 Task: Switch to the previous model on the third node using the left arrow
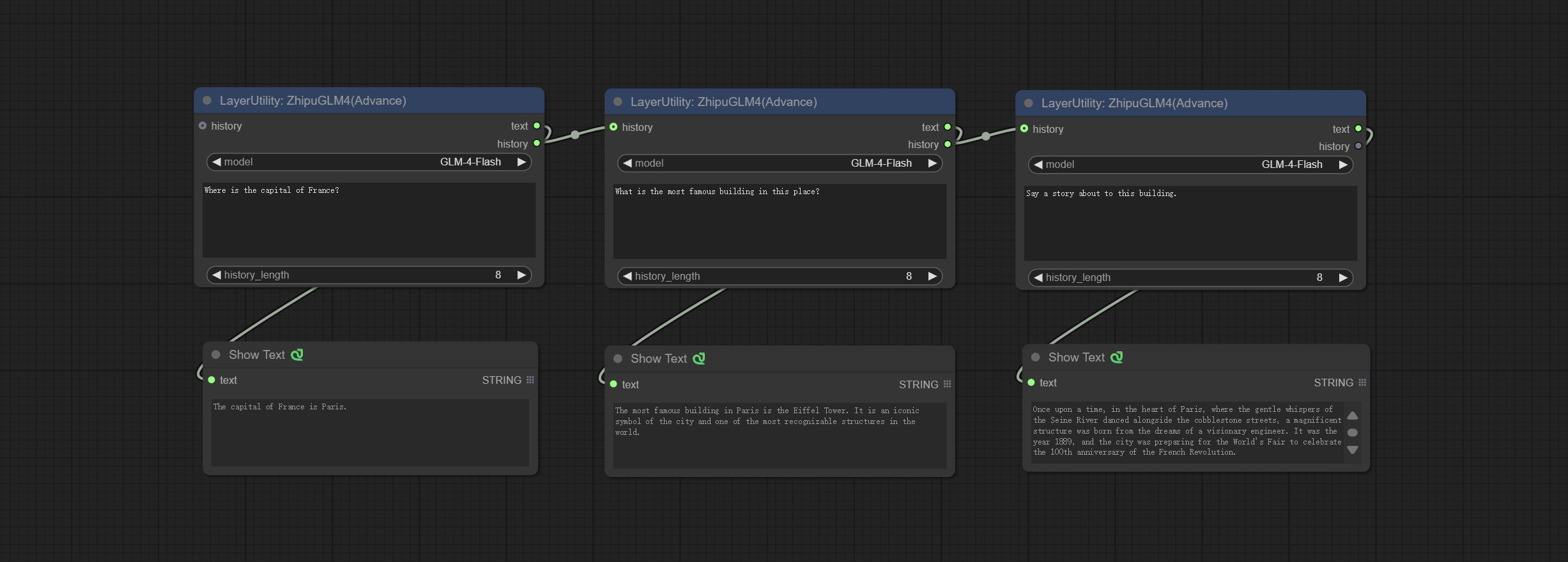point(1038,165)
